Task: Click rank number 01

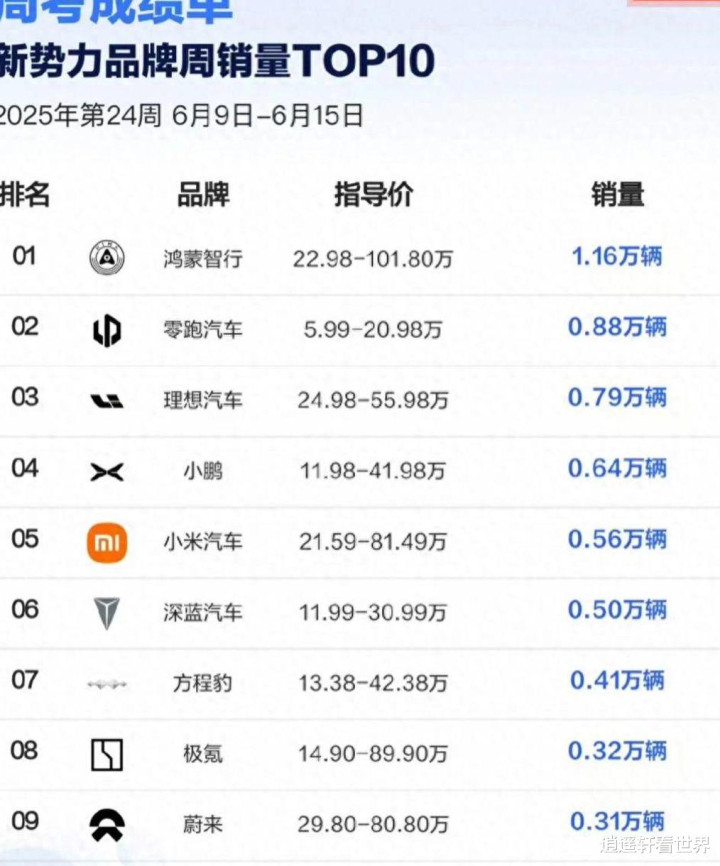Action: pyautogui.click(x=24, y=256)
